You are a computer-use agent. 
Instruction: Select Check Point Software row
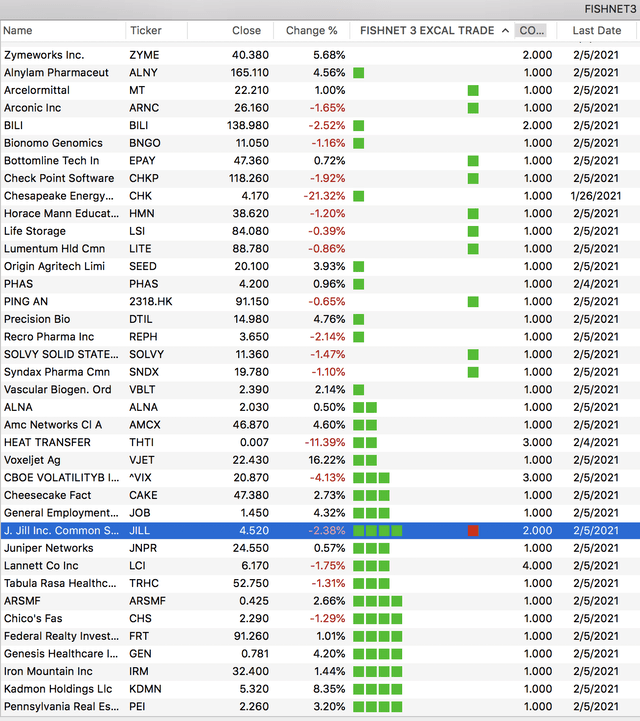pyautogui.click(x=320, y=178)
